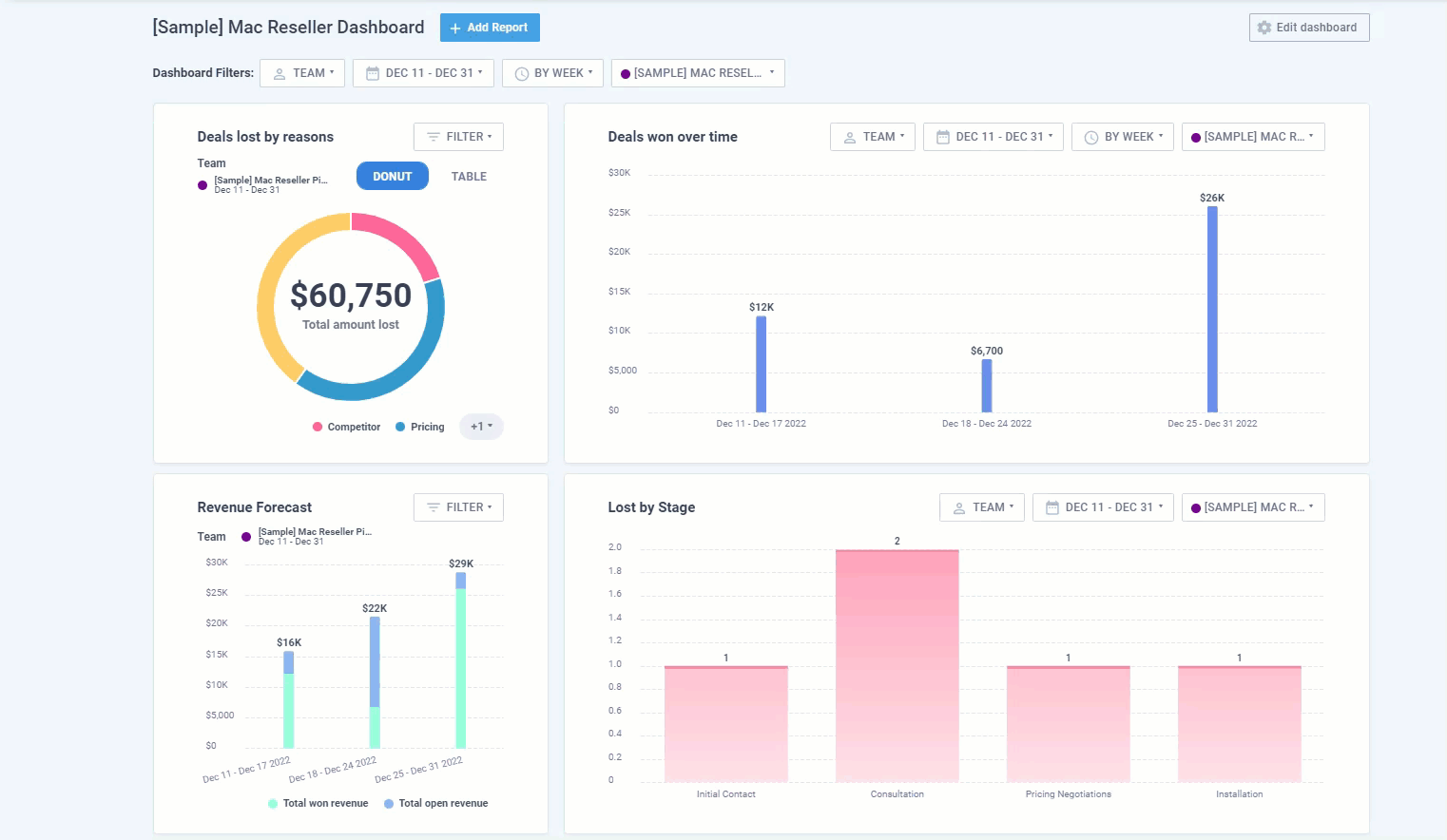
Task: Click the gear icon in Edit dashboard
Action: (1264, 28)
